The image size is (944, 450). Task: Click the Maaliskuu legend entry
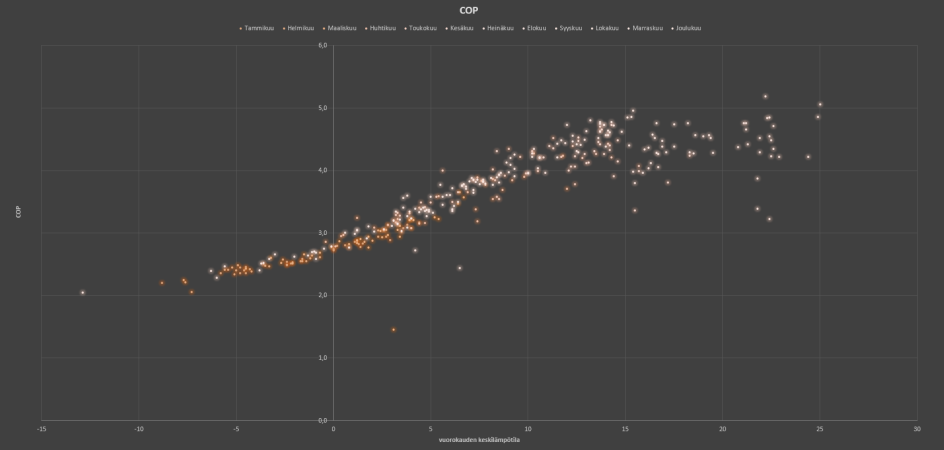tap(339, 28)
